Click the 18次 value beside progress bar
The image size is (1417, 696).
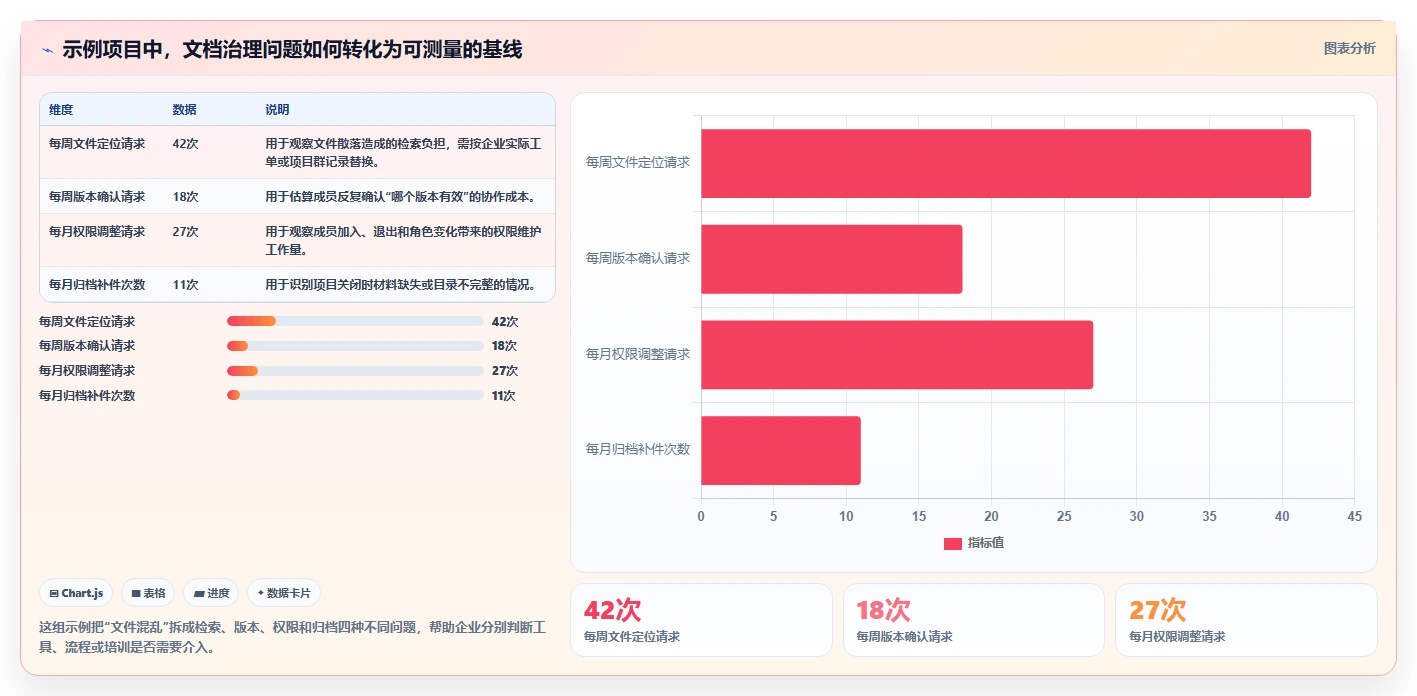(x=504, y=346)
